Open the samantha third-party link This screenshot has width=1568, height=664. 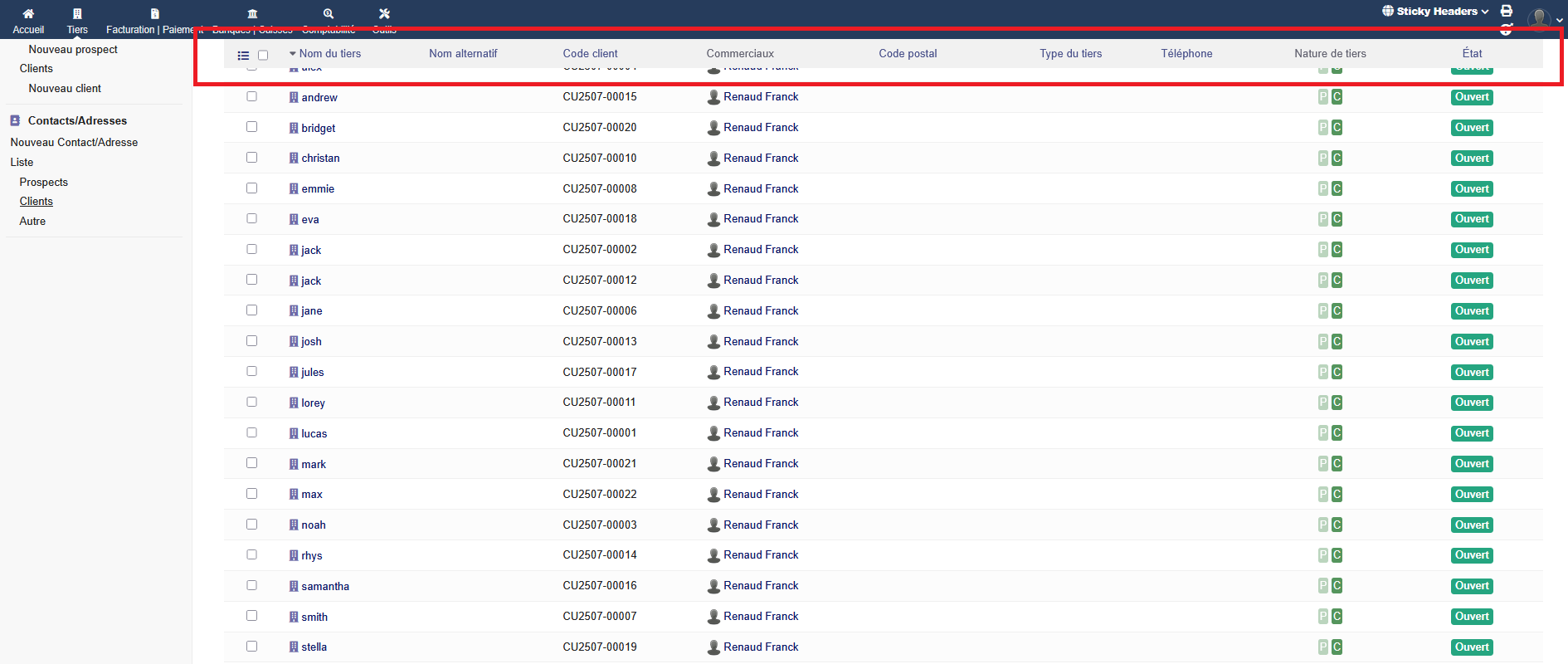(325, 586)
